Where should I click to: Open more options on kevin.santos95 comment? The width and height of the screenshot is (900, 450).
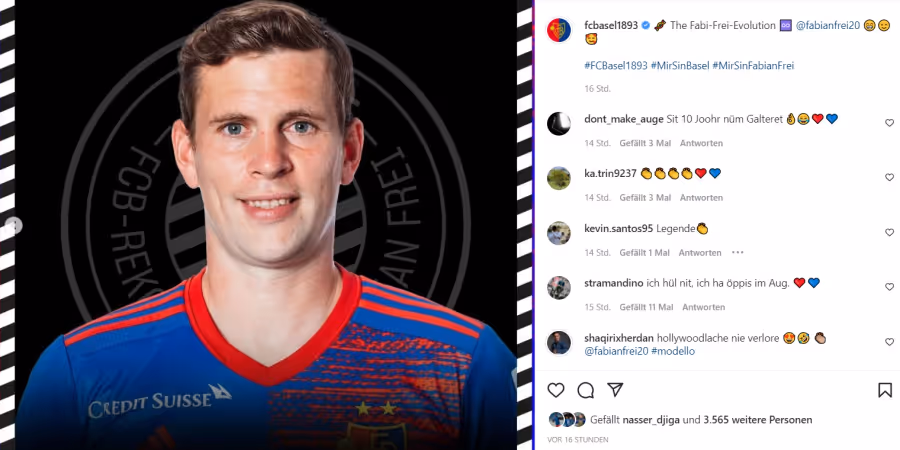tap(738, 253)
